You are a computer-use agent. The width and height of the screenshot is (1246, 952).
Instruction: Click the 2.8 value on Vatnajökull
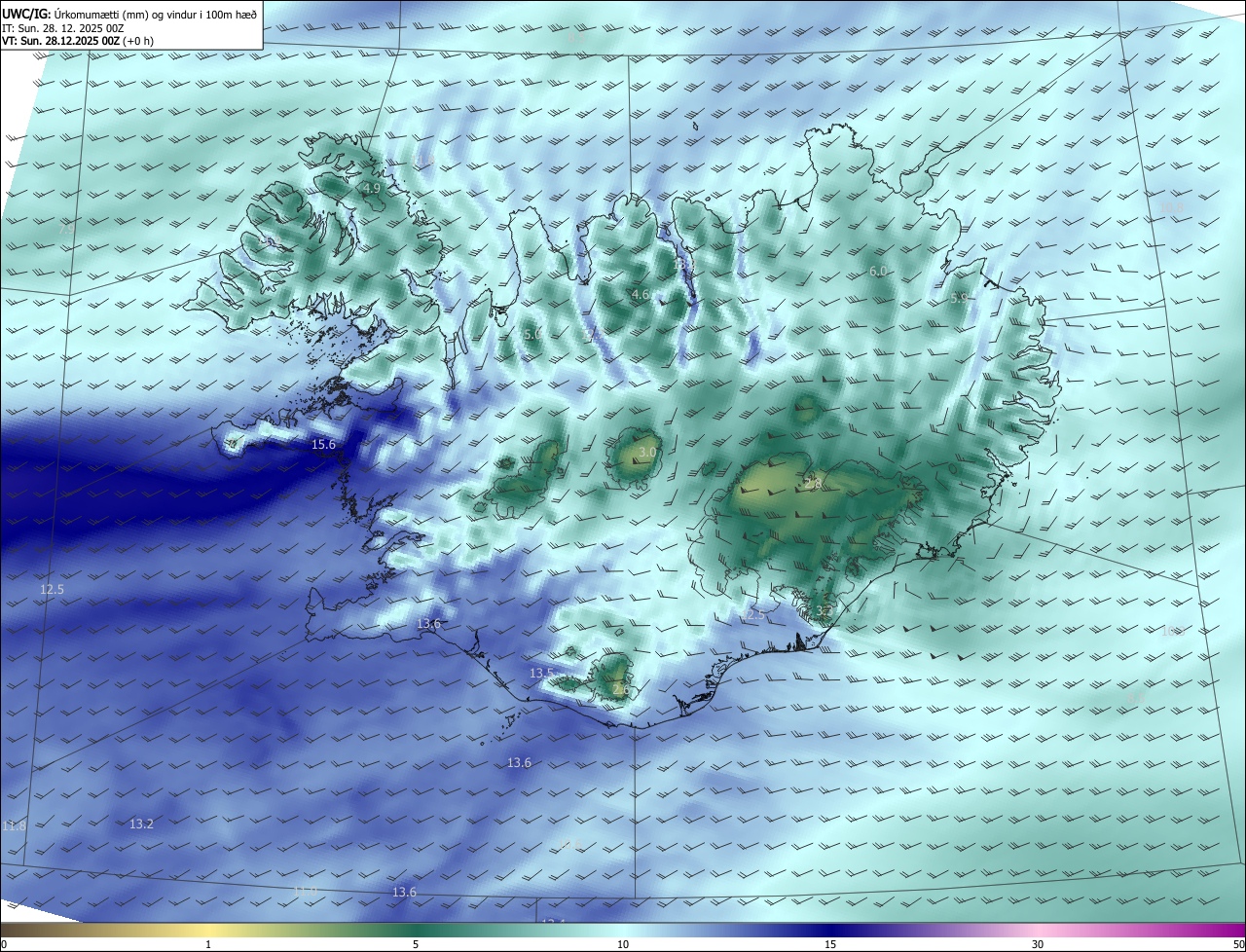coord(814,484)
